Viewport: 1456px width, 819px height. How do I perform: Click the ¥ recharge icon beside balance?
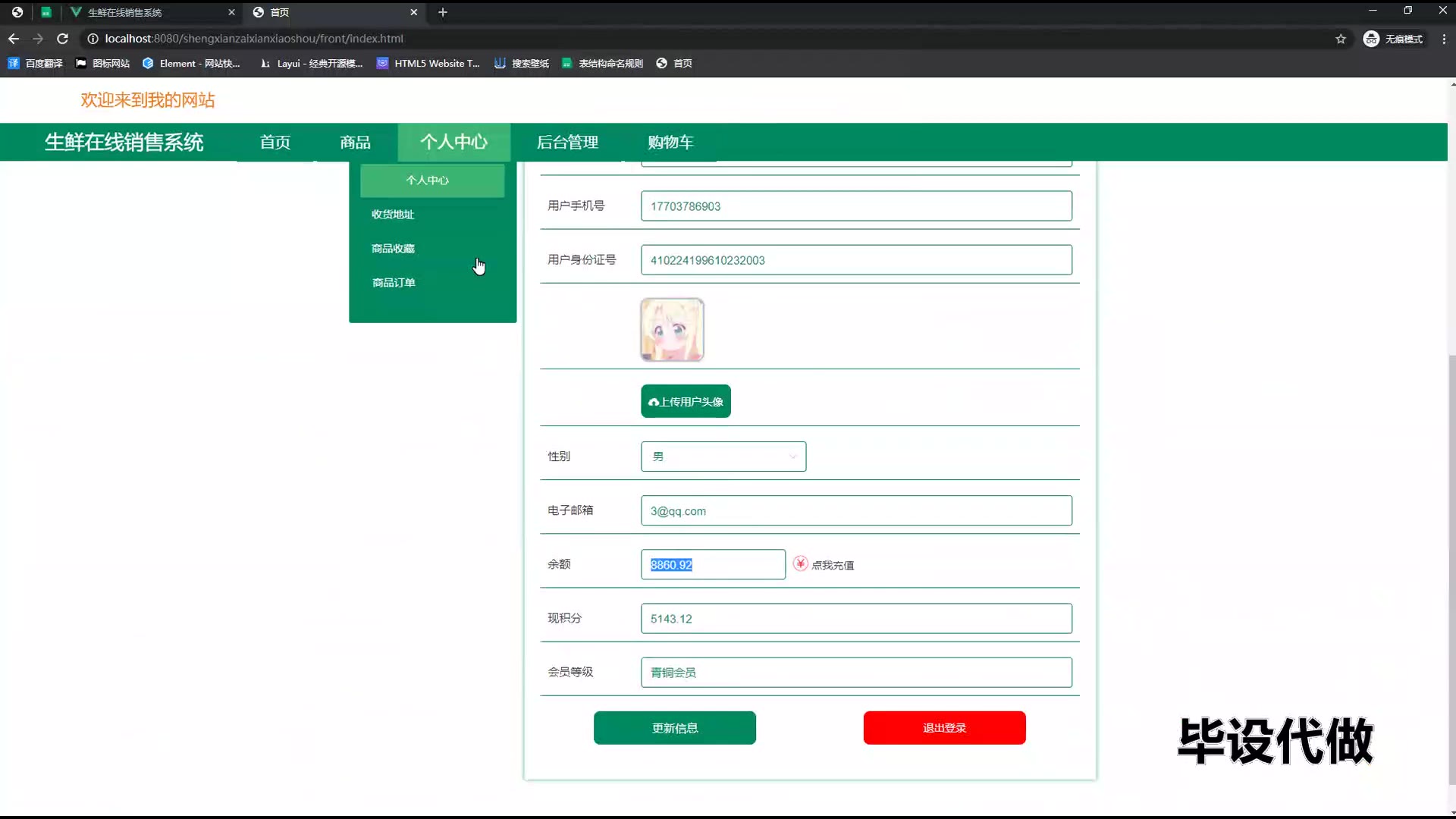pos(800,563)
